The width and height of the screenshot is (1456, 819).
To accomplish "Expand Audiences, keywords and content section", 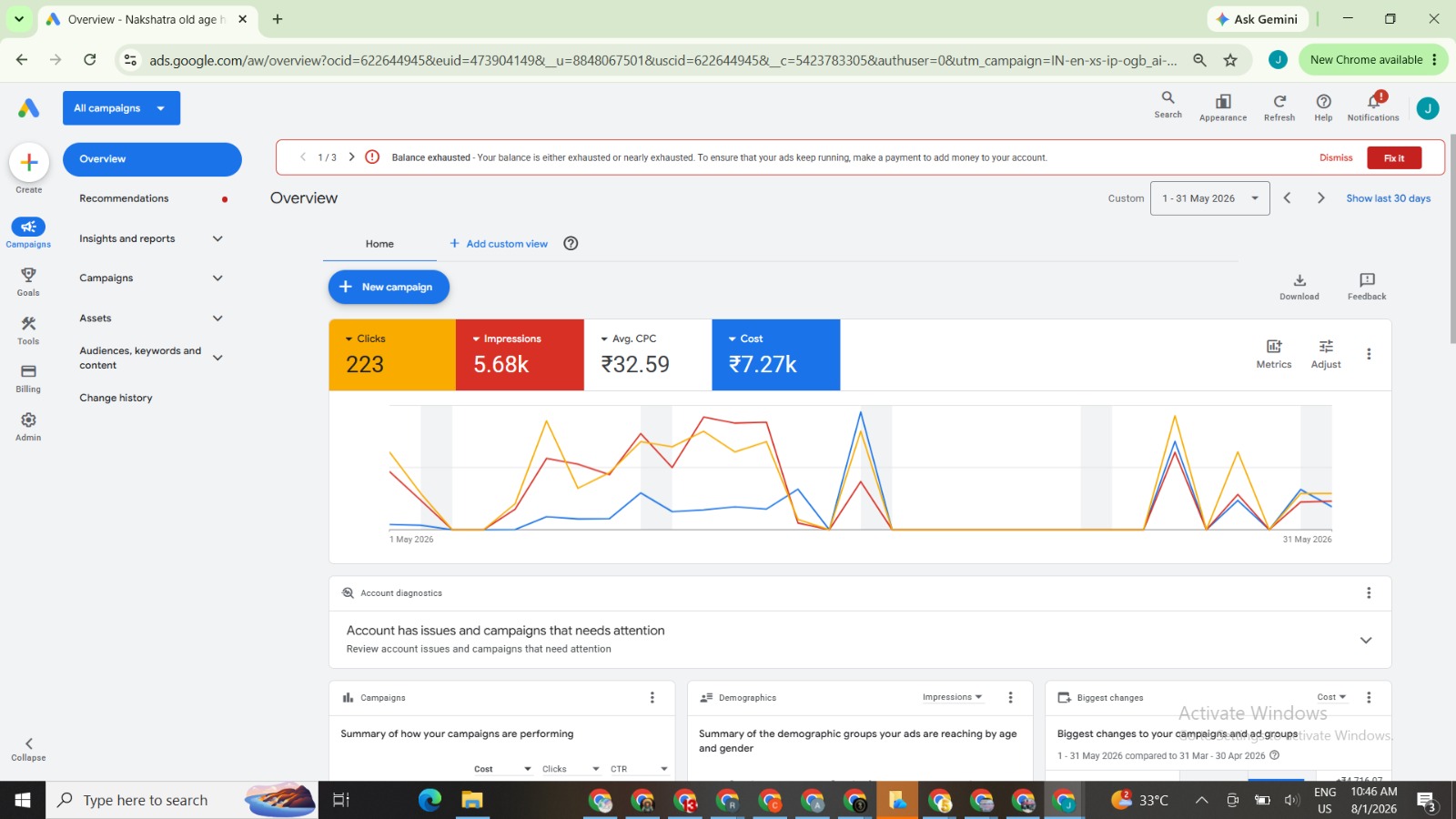I will click(x=217, y=359).
